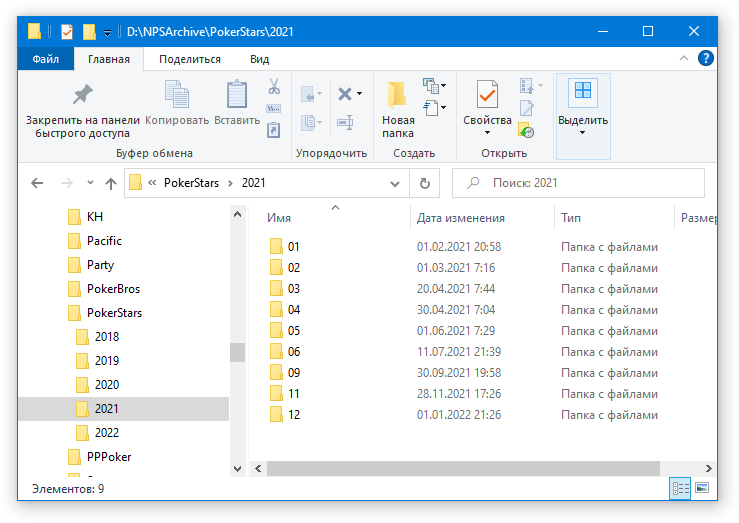The height and width of the screenshot is (523, 739).
Task: Open the Поделиться ribbon tab
Action: 190,59
